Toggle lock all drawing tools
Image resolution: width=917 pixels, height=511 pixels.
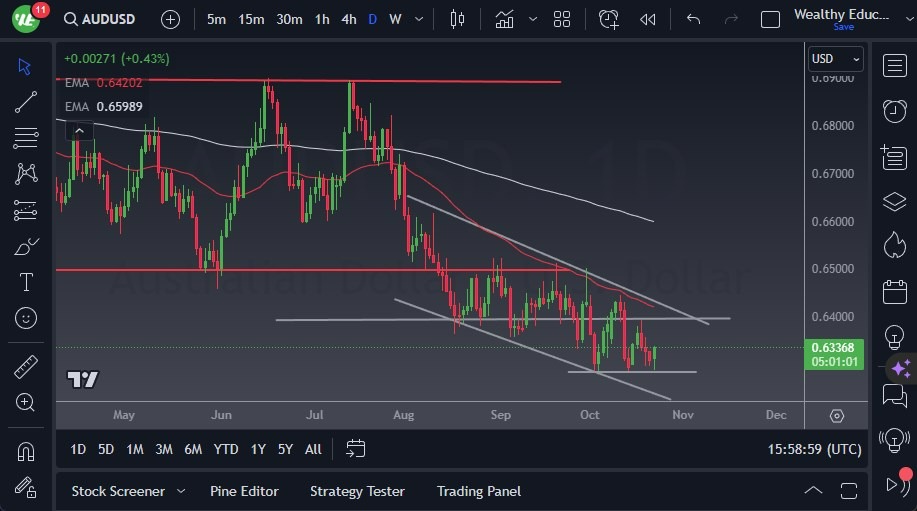pos(26,487)
